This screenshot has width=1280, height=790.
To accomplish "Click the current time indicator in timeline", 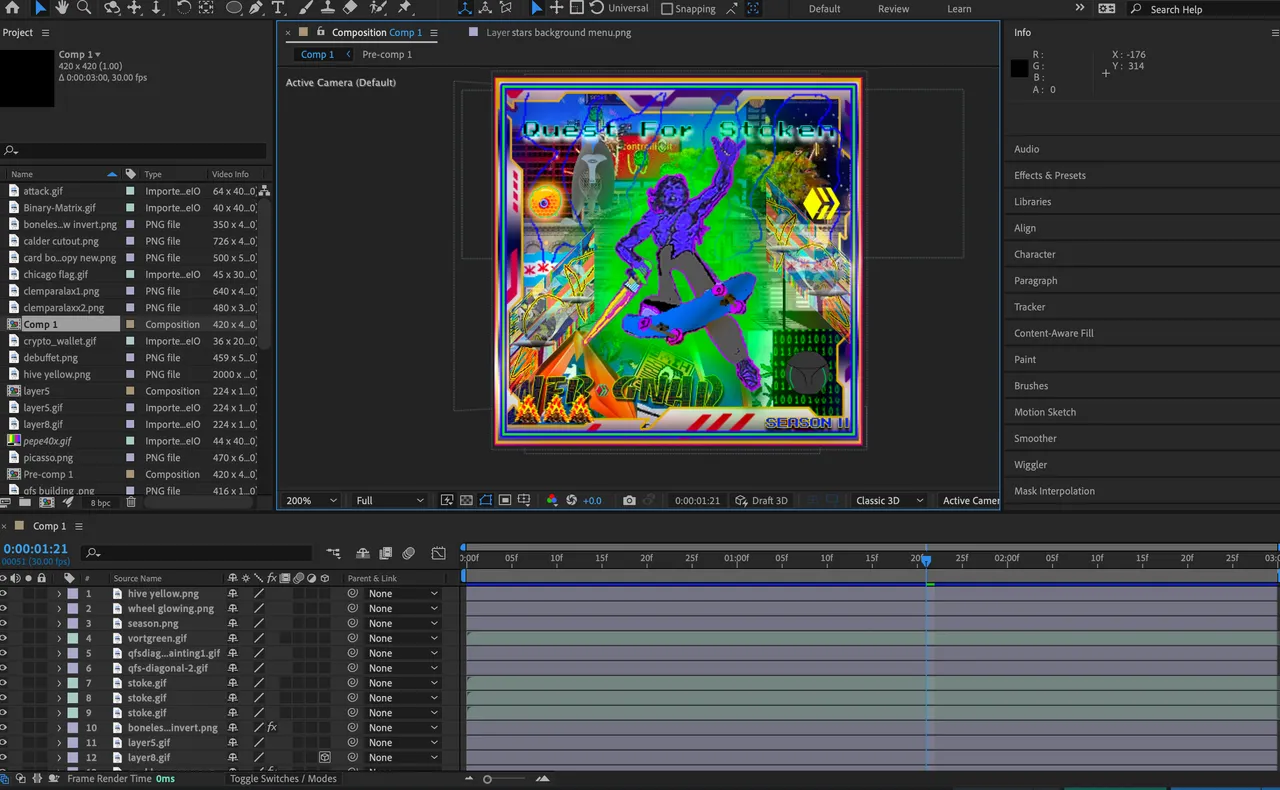I will click(926, 560).
